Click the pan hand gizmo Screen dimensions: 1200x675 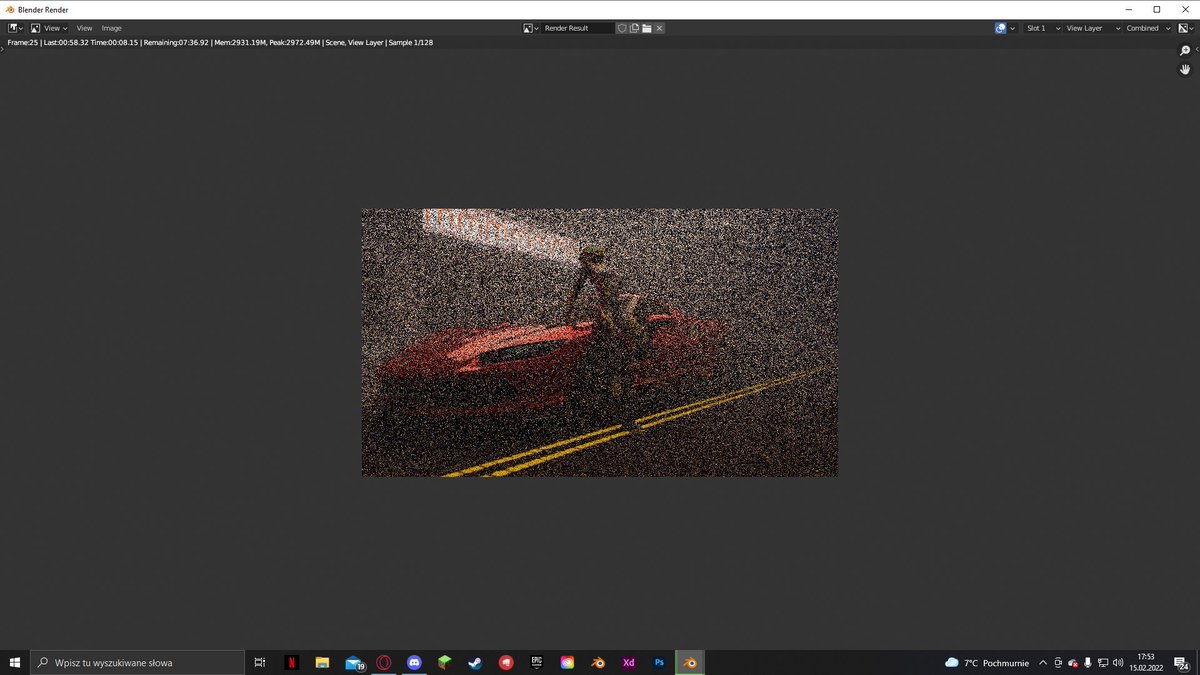coord(1185,69)
